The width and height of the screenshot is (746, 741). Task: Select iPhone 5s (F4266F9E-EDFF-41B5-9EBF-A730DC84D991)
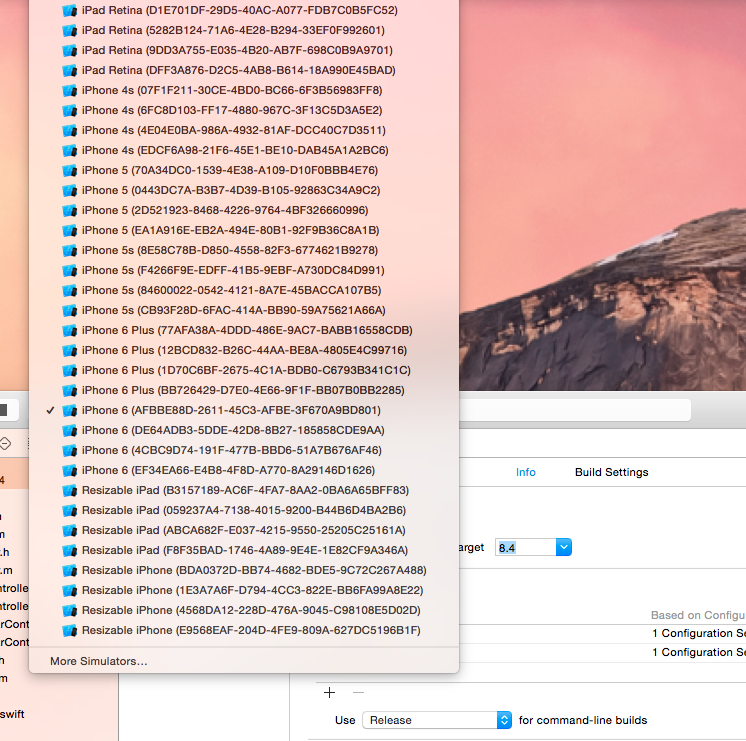tap(244, 270)
